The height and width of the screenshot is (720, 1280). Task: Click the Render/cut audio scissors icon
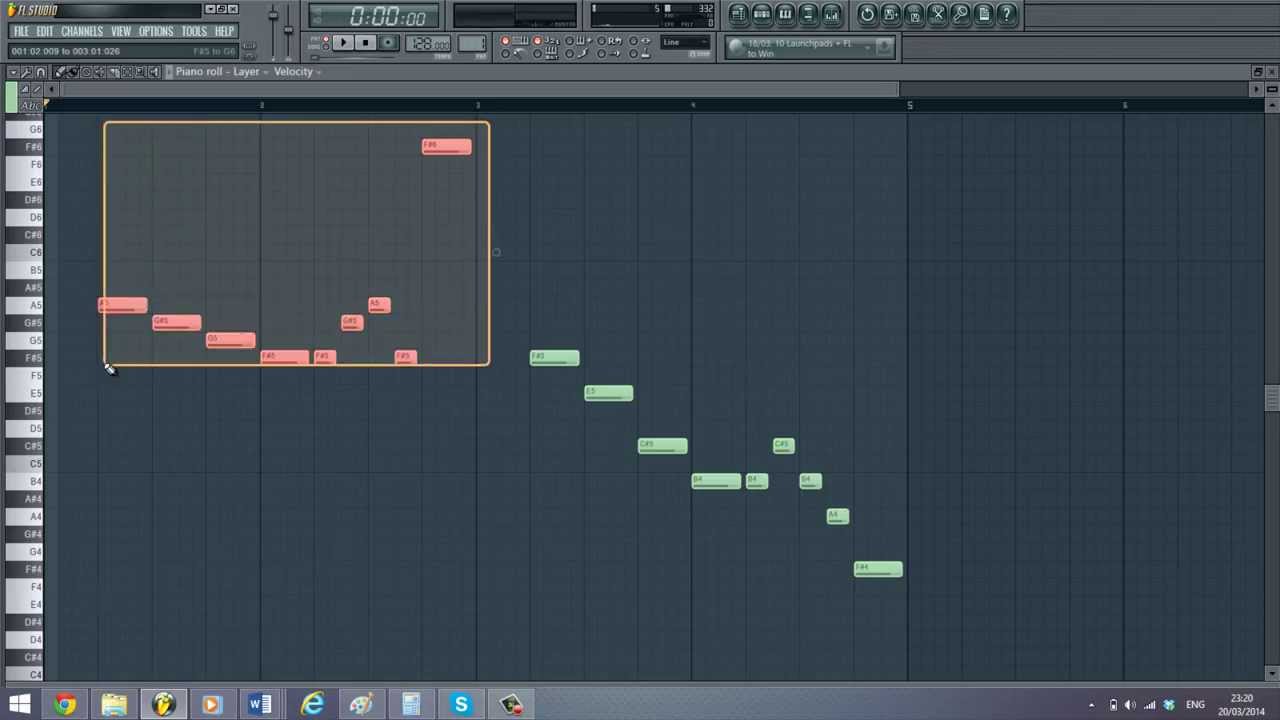point(937,14)
